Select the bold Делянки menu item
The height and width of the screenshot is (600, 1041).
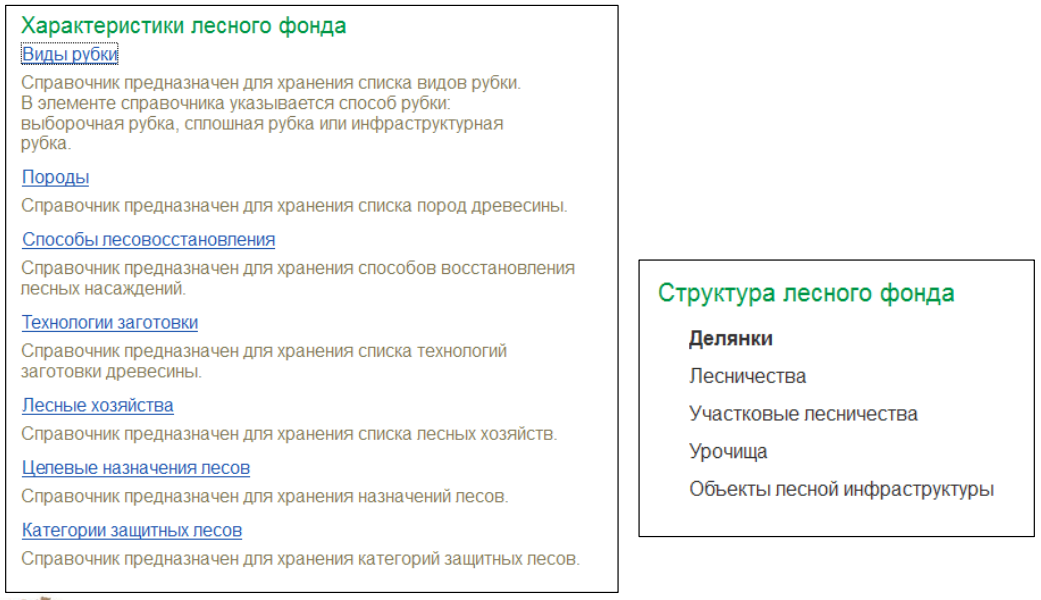[x=730, y=339]
